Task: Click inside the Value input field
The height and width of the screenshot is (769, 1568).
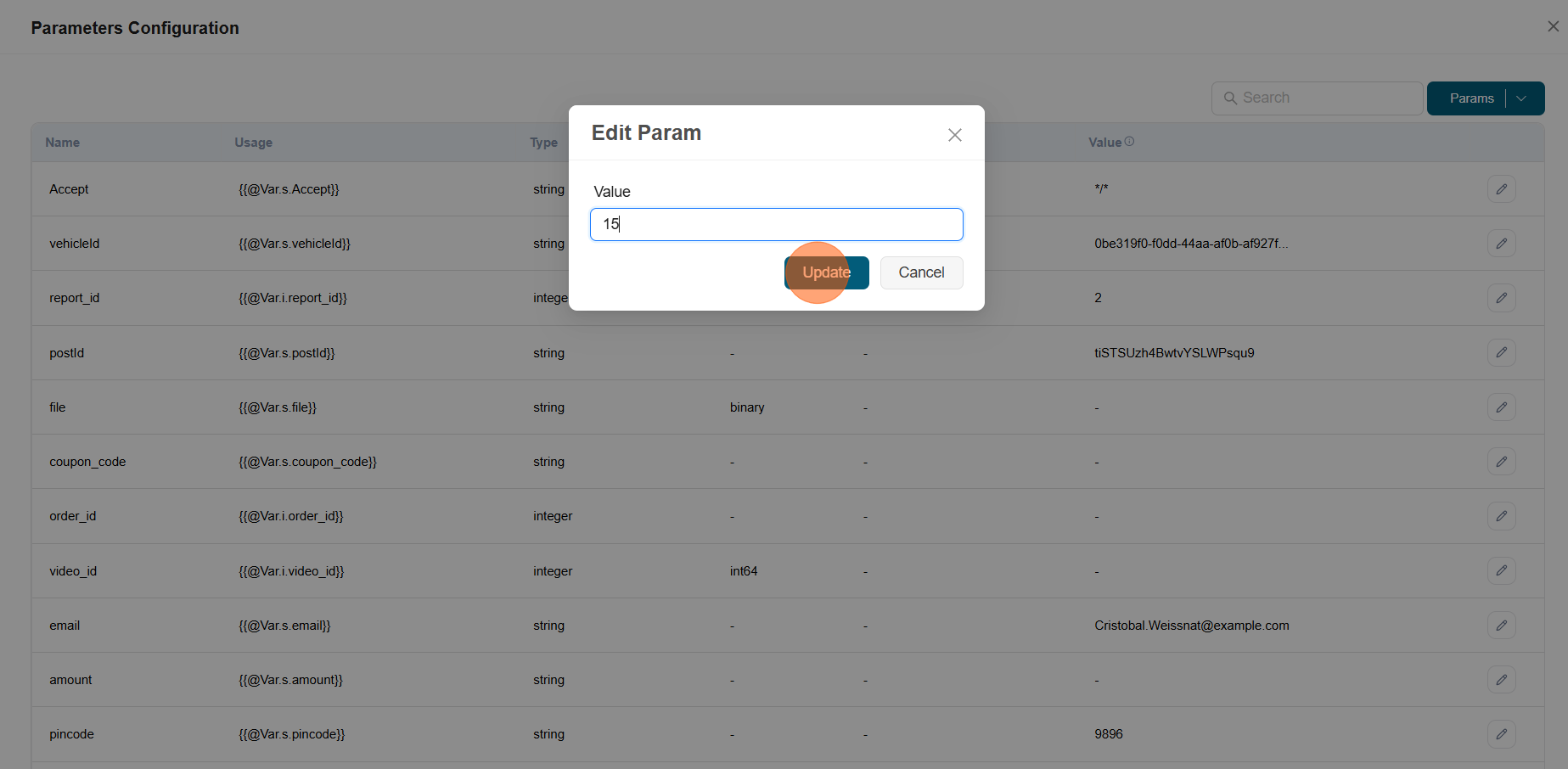Action: pos(775,224)
